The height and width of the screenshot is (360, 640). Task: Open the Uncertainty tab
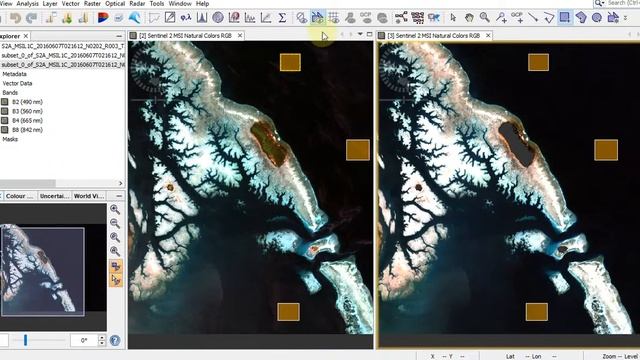click(54, 196)
